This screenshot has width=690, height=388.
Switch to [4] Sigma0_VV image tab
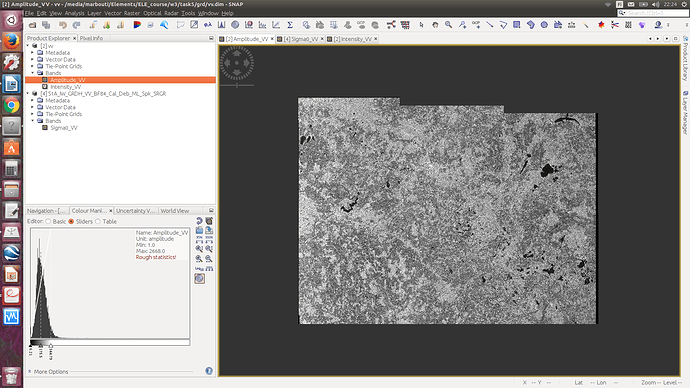coord(301,39)
